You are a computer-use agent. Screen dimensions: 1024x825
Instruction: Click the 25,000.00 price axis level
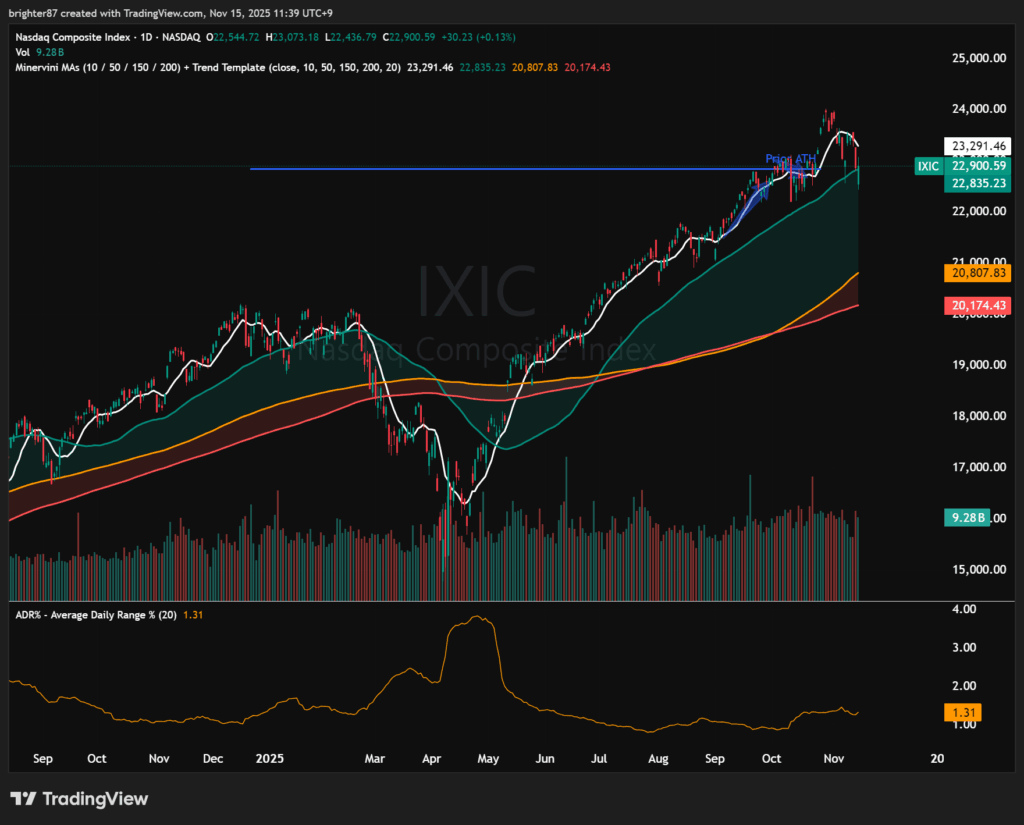pyautogui.click(x=977, y=58)
